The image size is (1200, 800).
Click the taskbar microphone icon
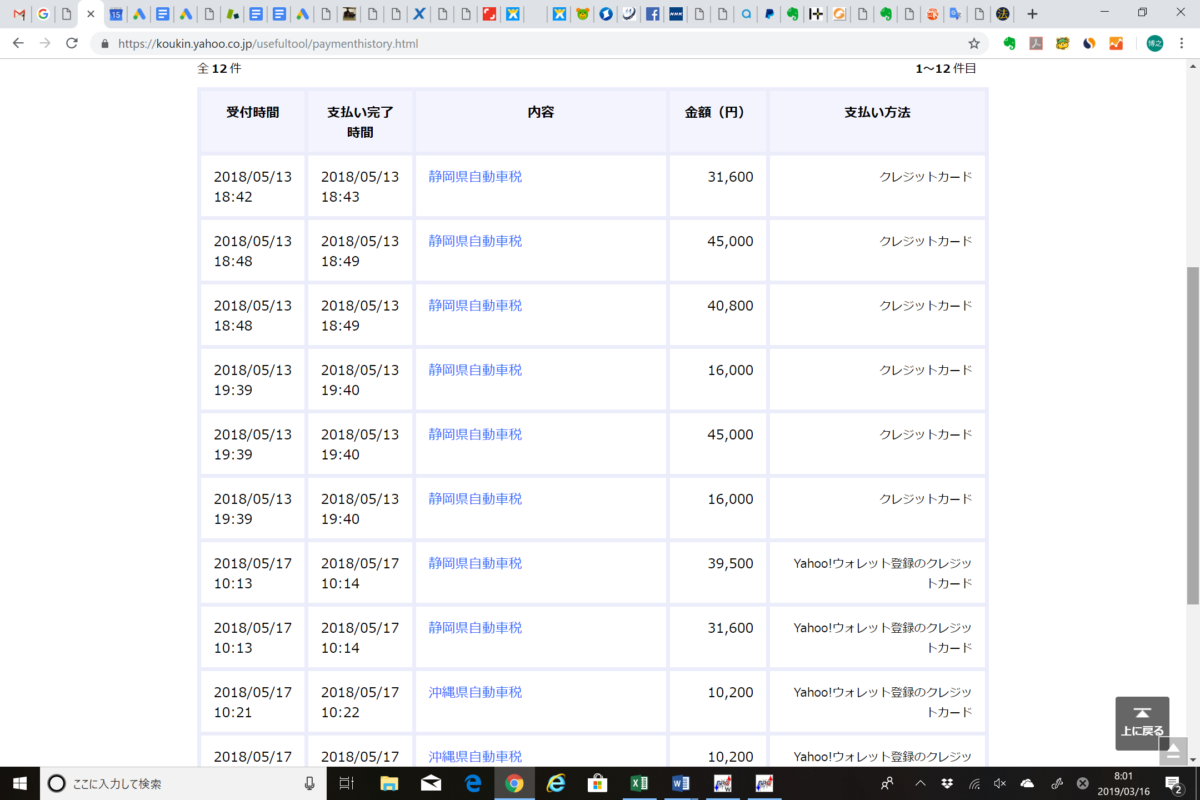(309, 783)
